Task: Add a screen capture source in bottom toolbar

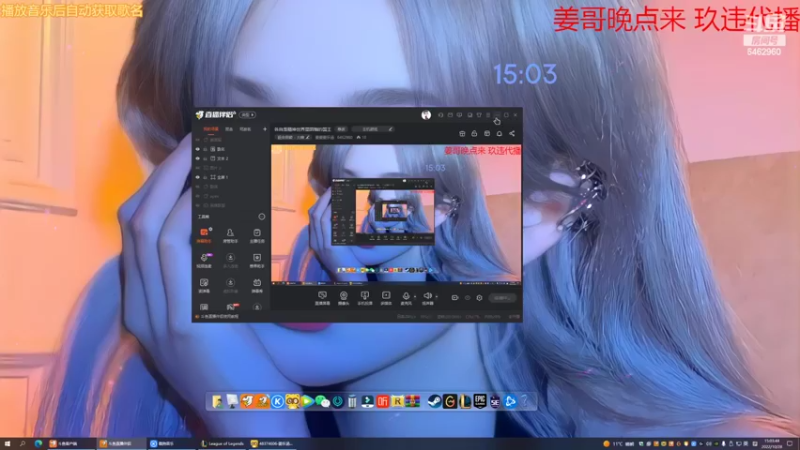Action: 322,298
